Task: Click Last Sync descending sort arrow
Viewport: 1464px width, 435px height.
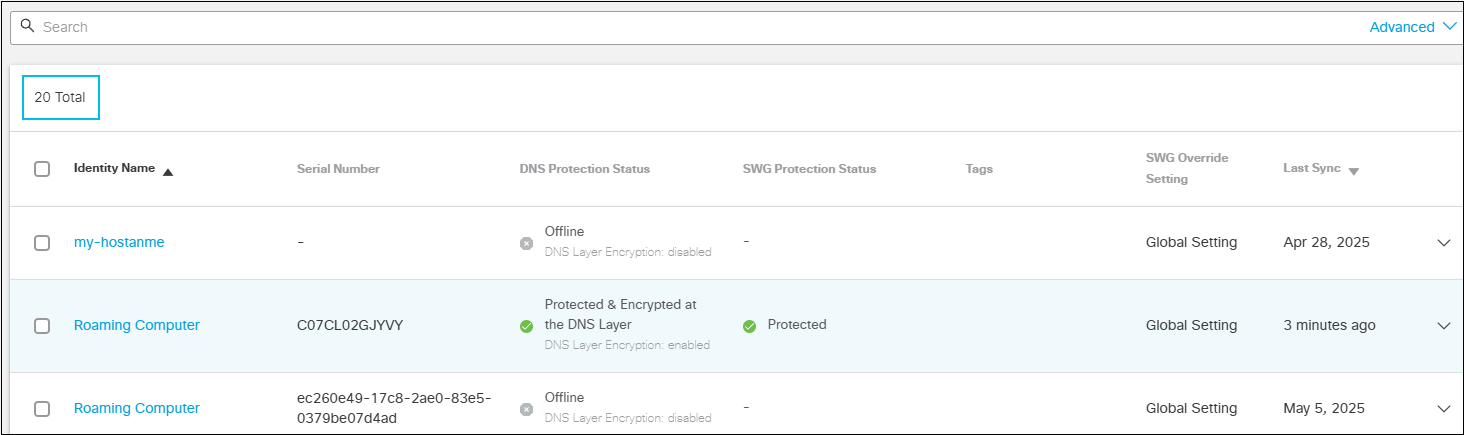Action: tap(1353, 172)
